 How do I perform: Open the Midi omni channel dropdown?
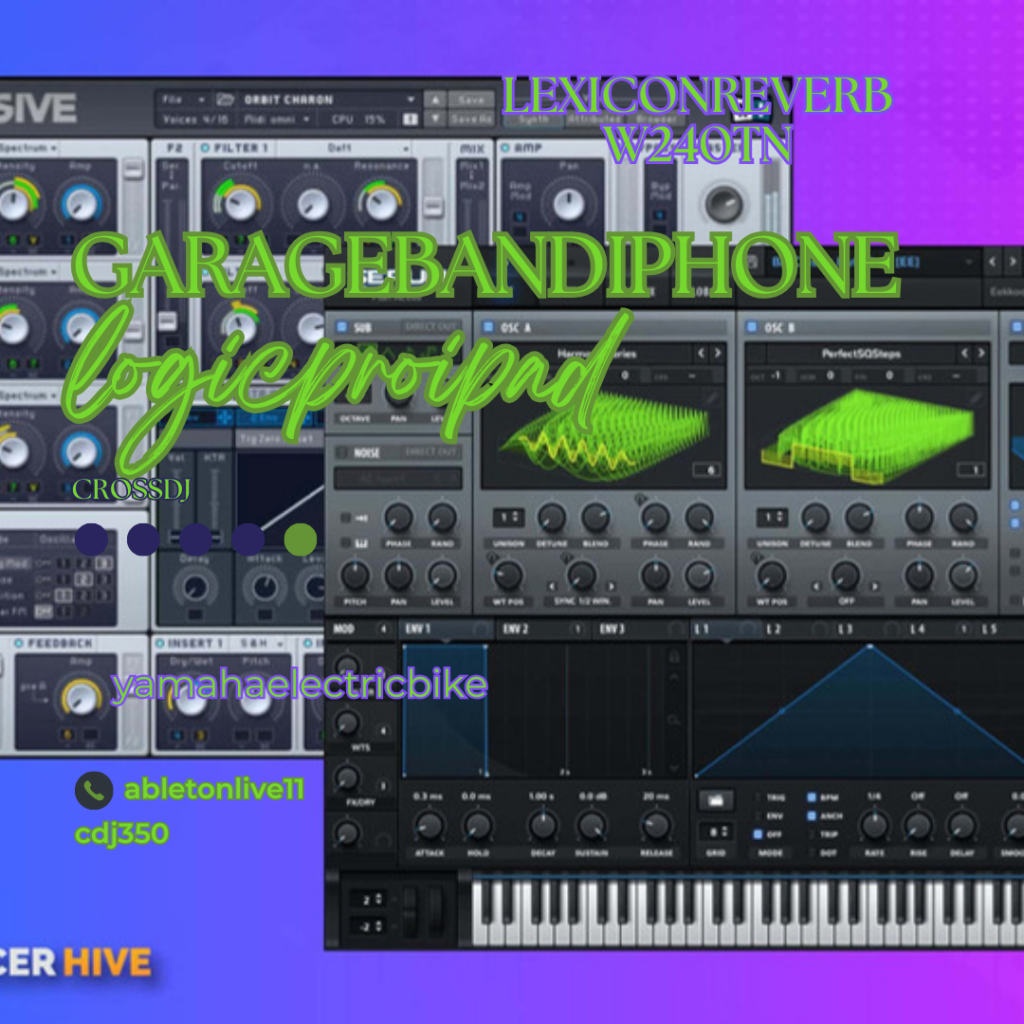[276, 119]
